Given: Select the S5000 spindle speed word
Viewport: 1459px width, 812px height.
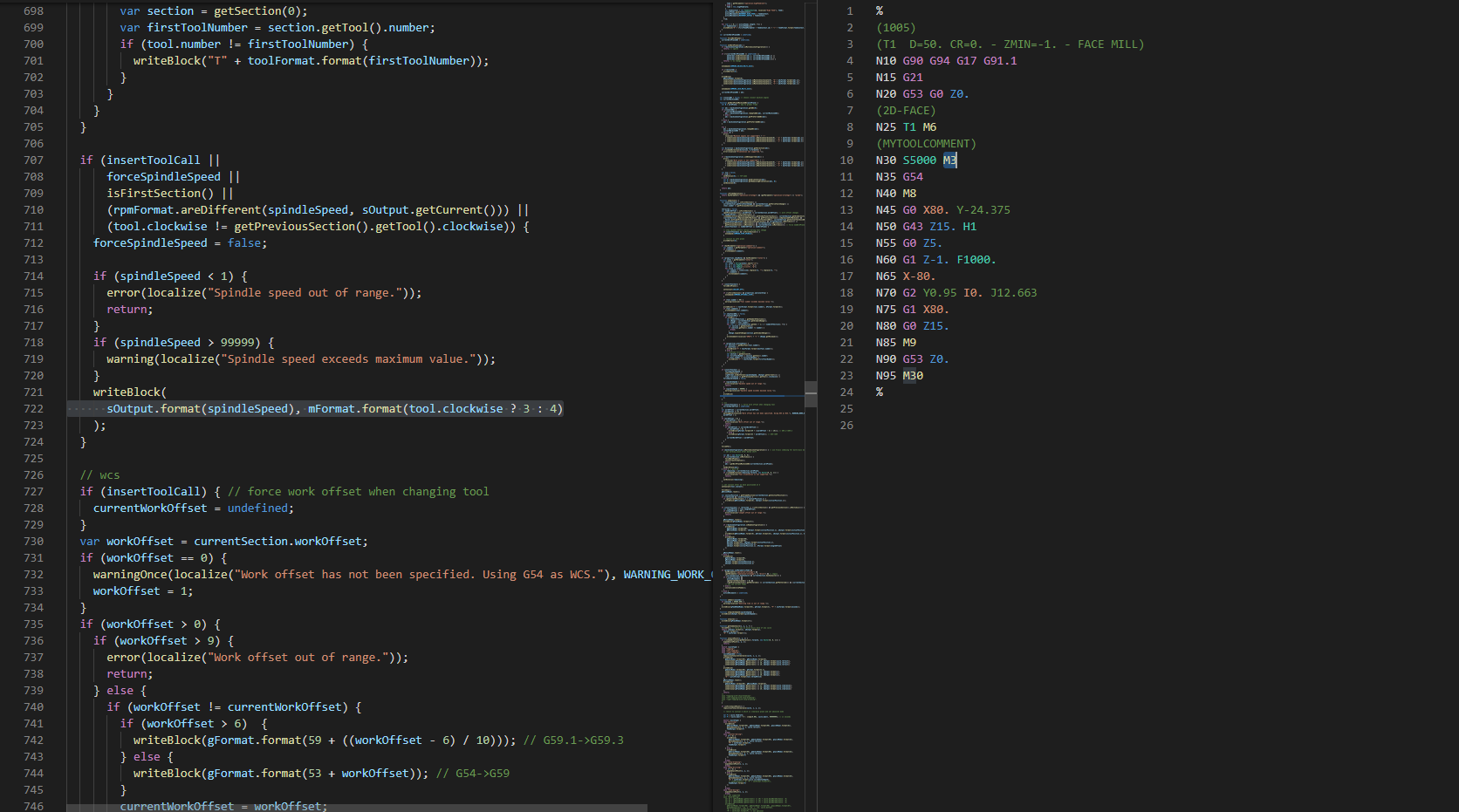Looking at the screenshot, I should pos(919,160).
